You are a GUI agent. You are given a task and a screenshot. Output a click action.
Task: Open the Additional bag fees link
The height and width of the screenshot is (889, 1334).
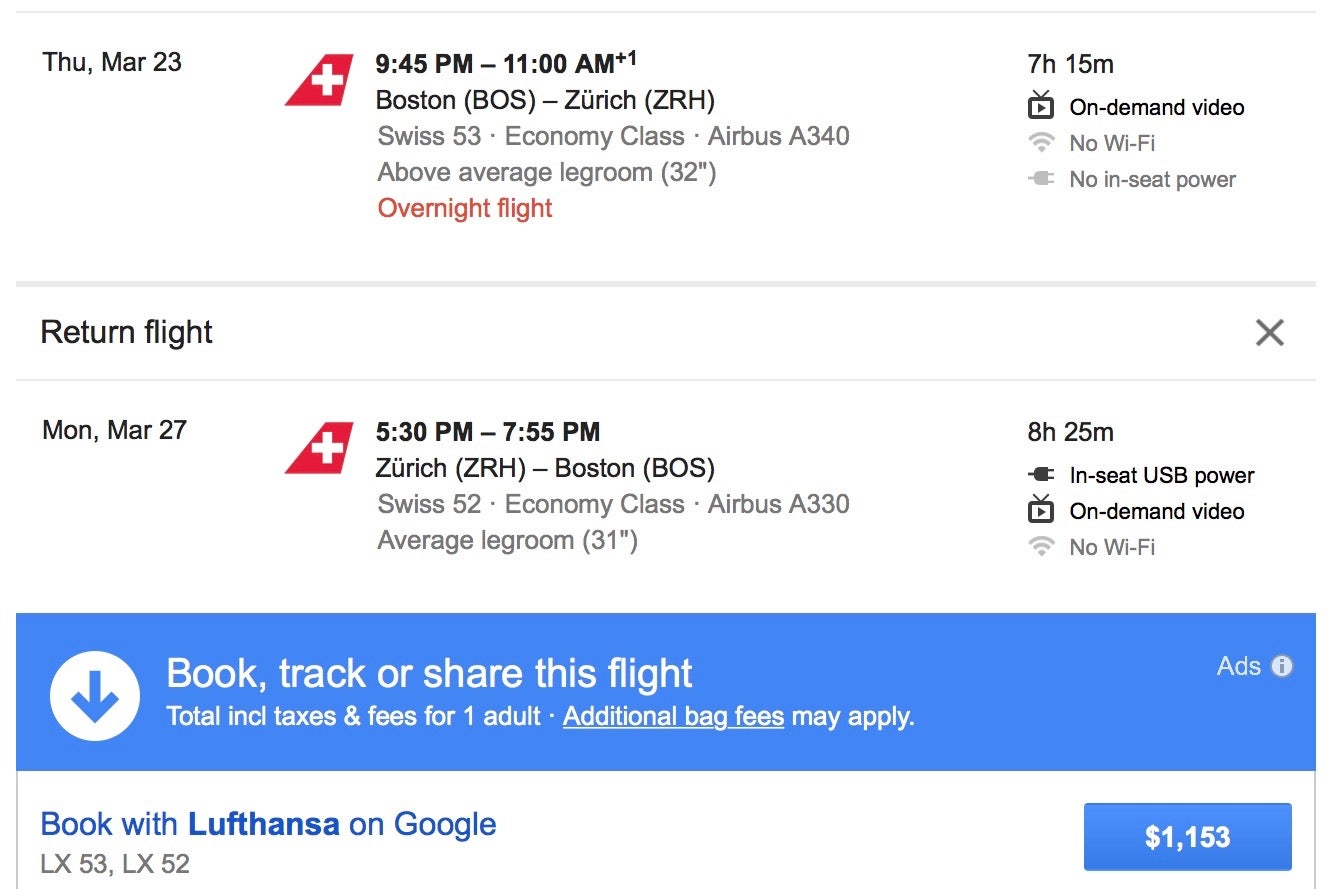click(673, 717)
